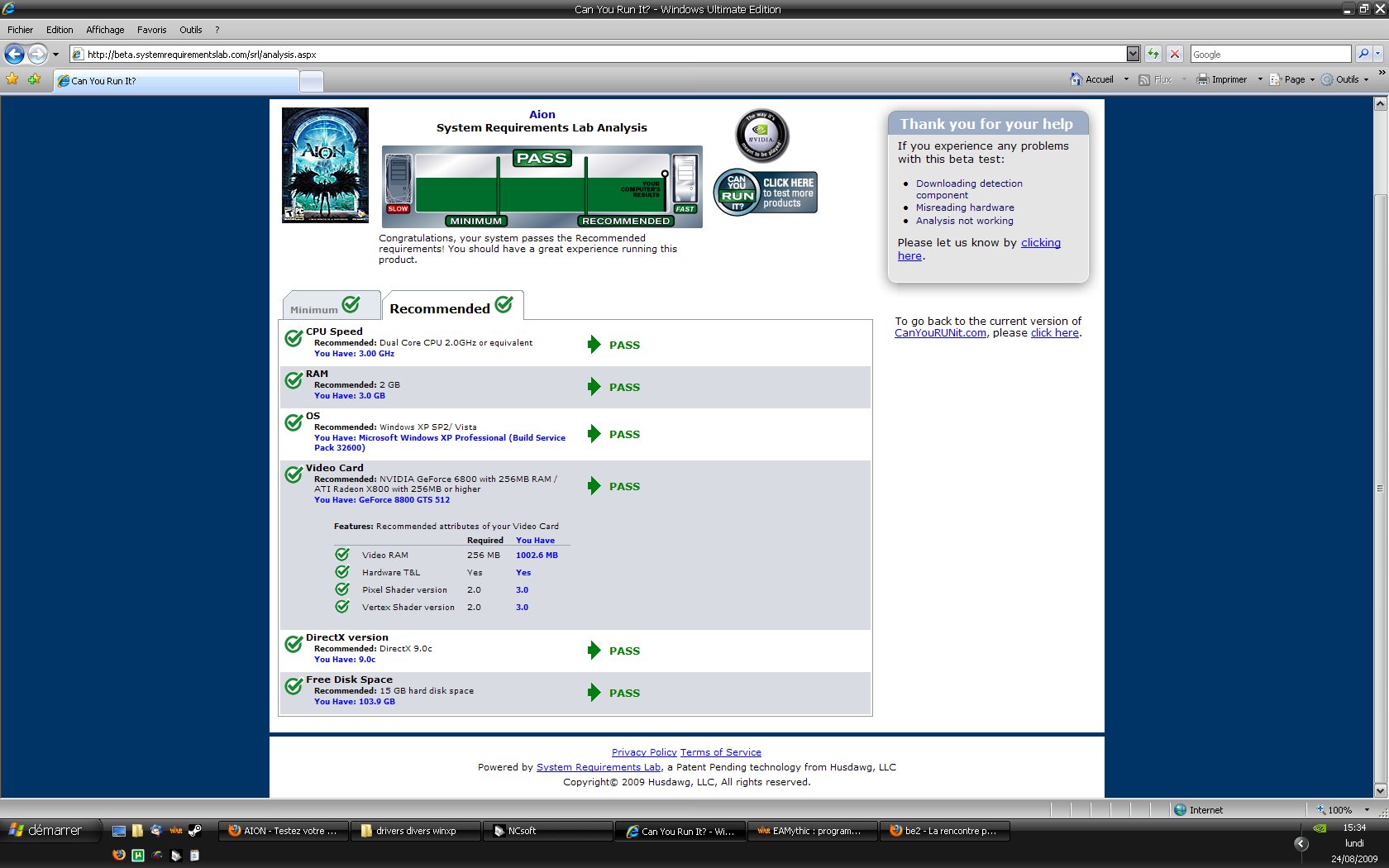Click the Imprimer printer icon
The width and height of the screenshot is (1389, 868).
1203,79
